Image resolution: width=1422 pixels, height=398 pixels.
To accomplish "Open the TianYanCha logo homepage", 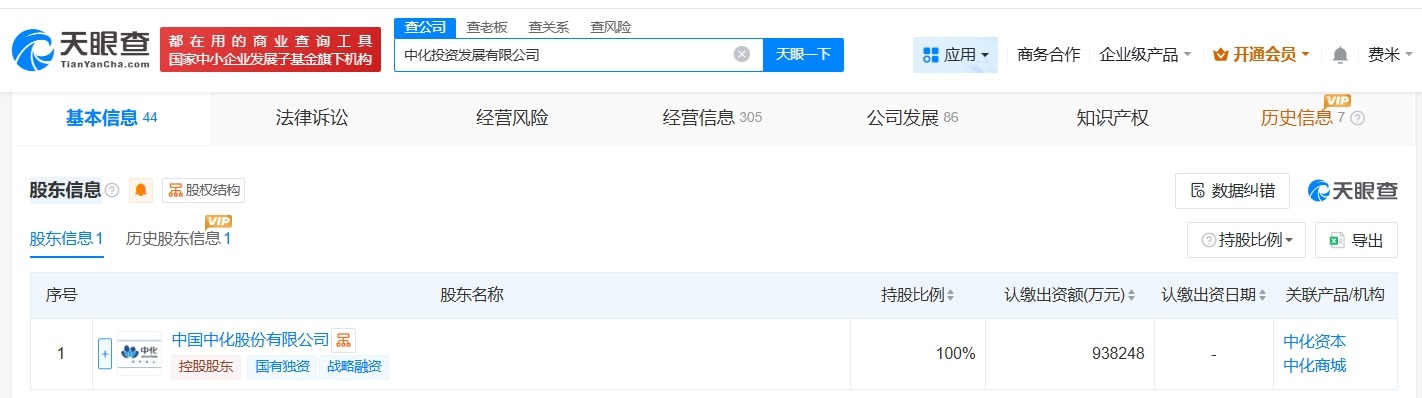I will coord(81,49).
